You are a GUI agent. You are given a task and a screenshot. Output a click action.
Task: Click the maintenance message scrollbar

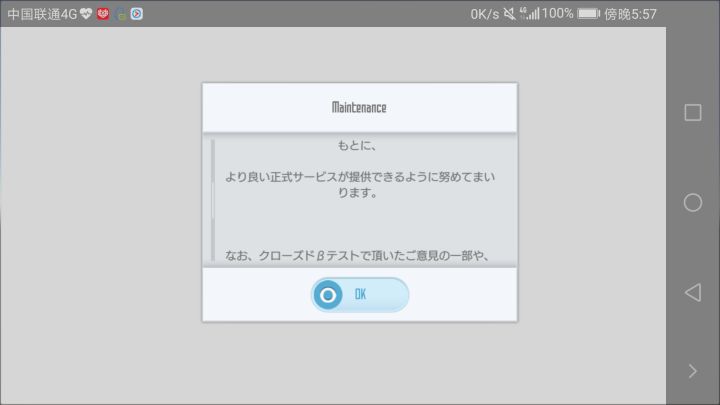point(213,200)
